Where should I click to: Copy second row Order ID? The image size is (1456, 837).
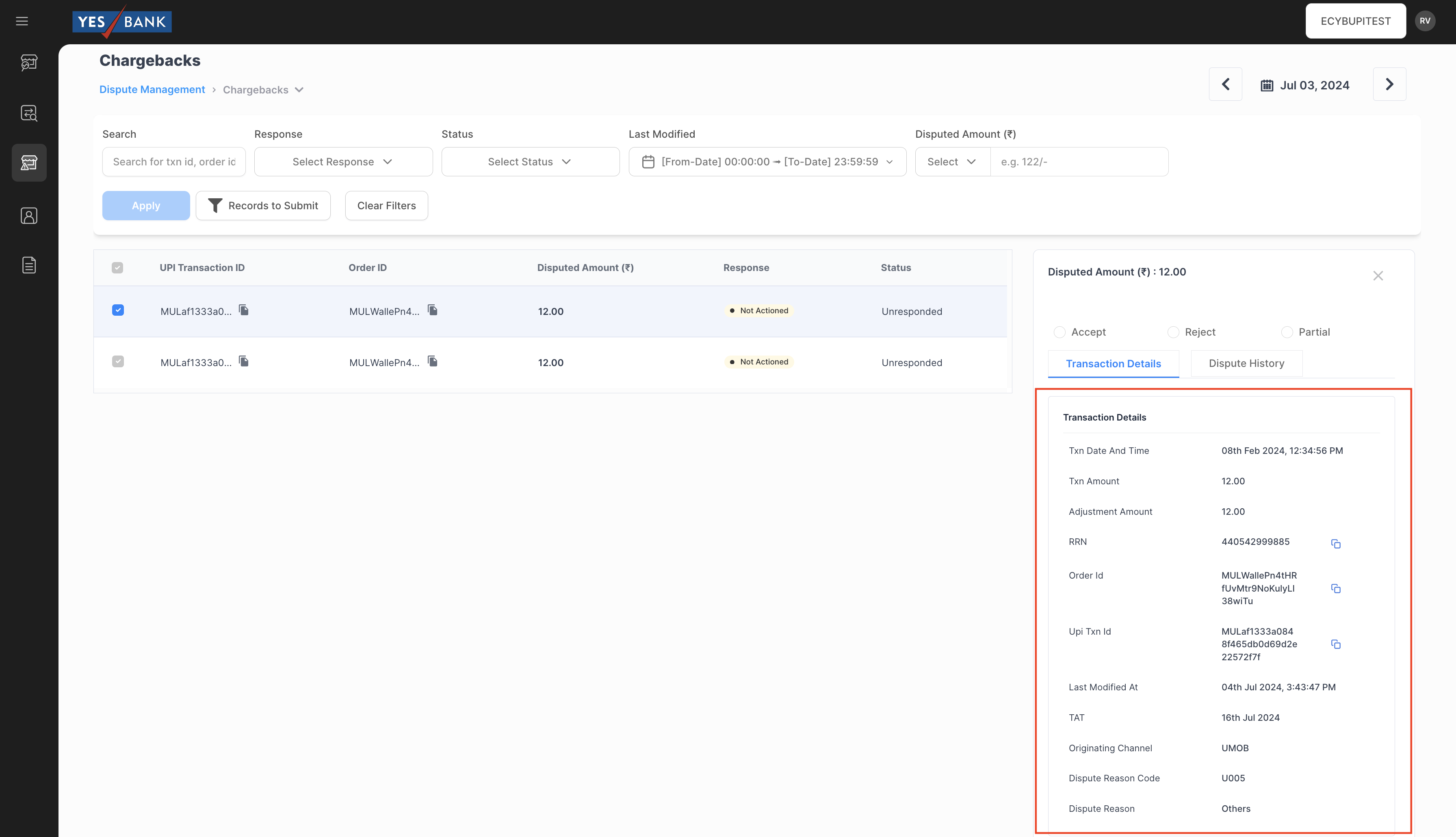433,362
